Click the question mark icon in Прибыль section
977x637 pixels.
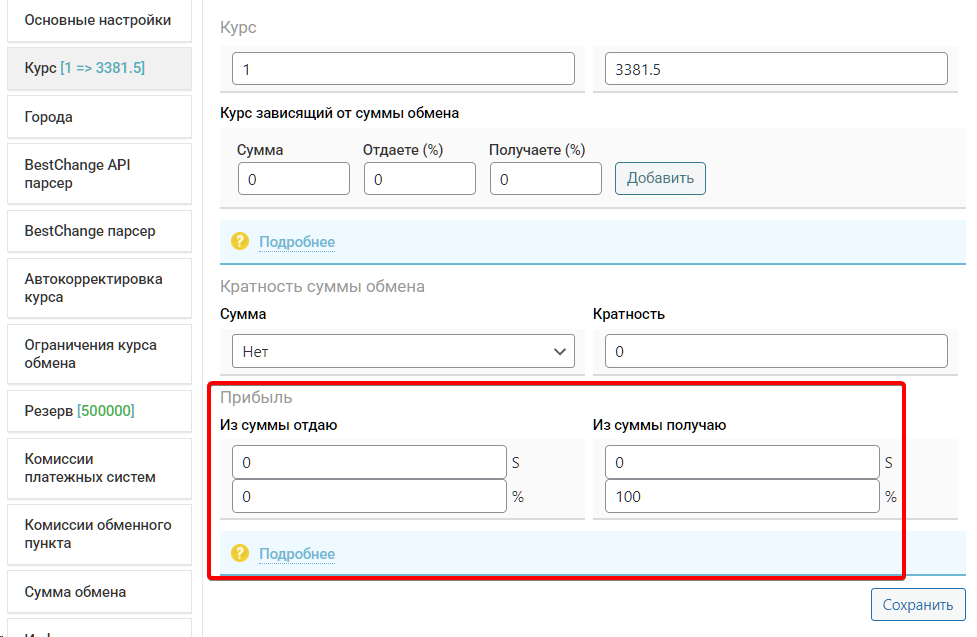tap(239, 553)
